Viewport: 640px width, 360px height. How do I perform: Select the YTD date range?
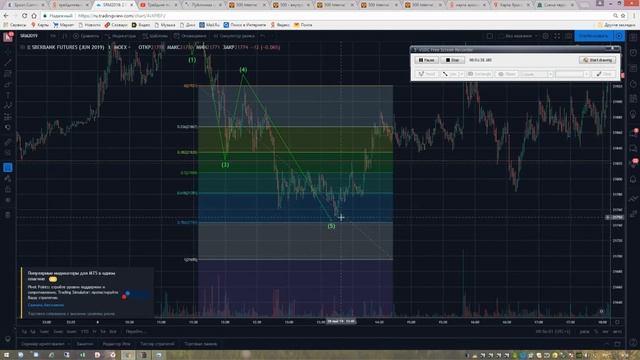[85, 332]
